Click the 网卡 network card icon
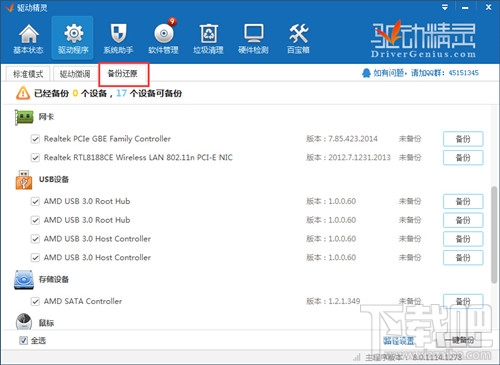500x365 pixels. tap(24, 117)
